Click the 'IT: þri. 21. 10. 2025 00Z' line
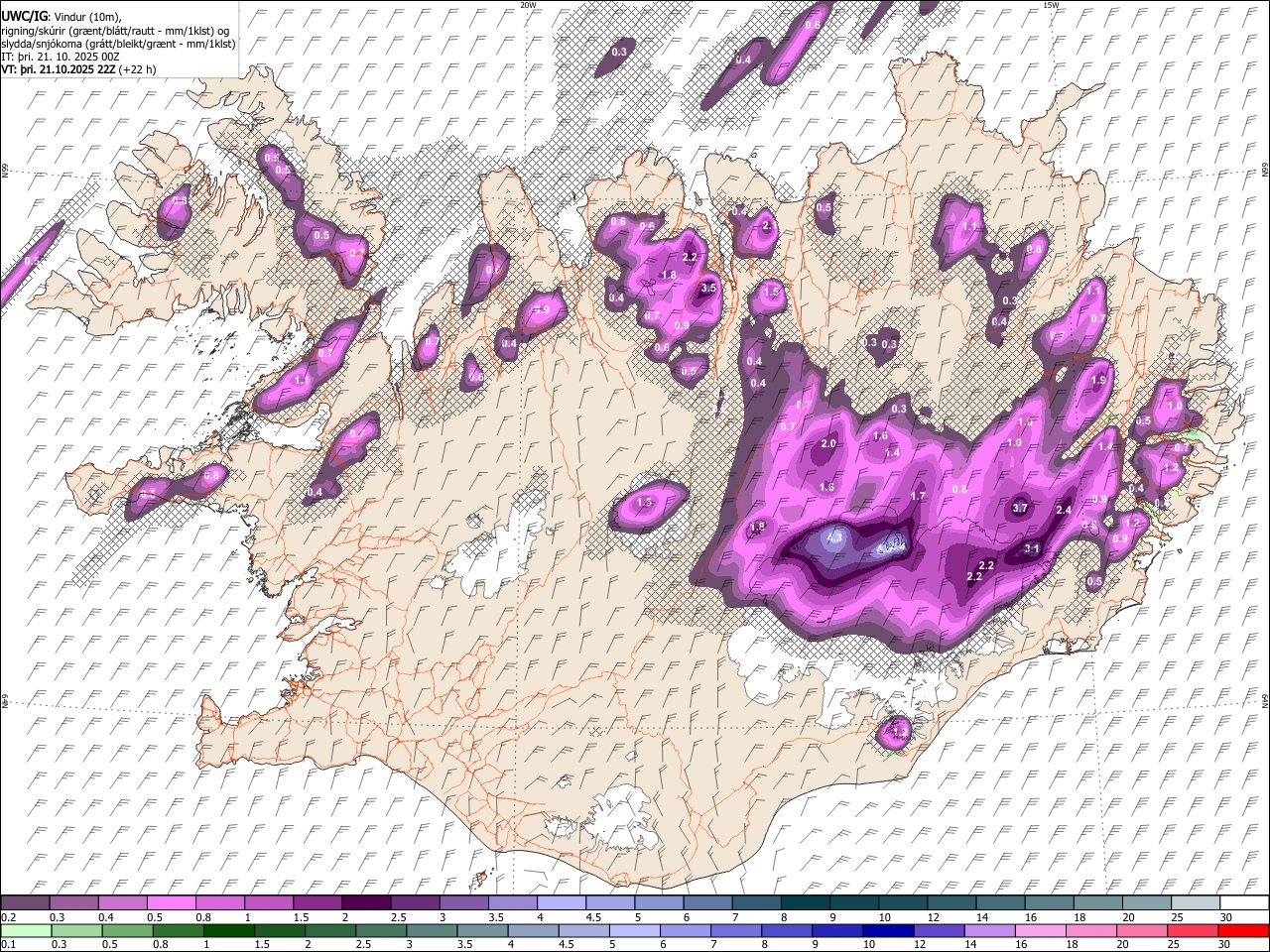The height and width of the screenshot is (952, 1270). [61, 57]
